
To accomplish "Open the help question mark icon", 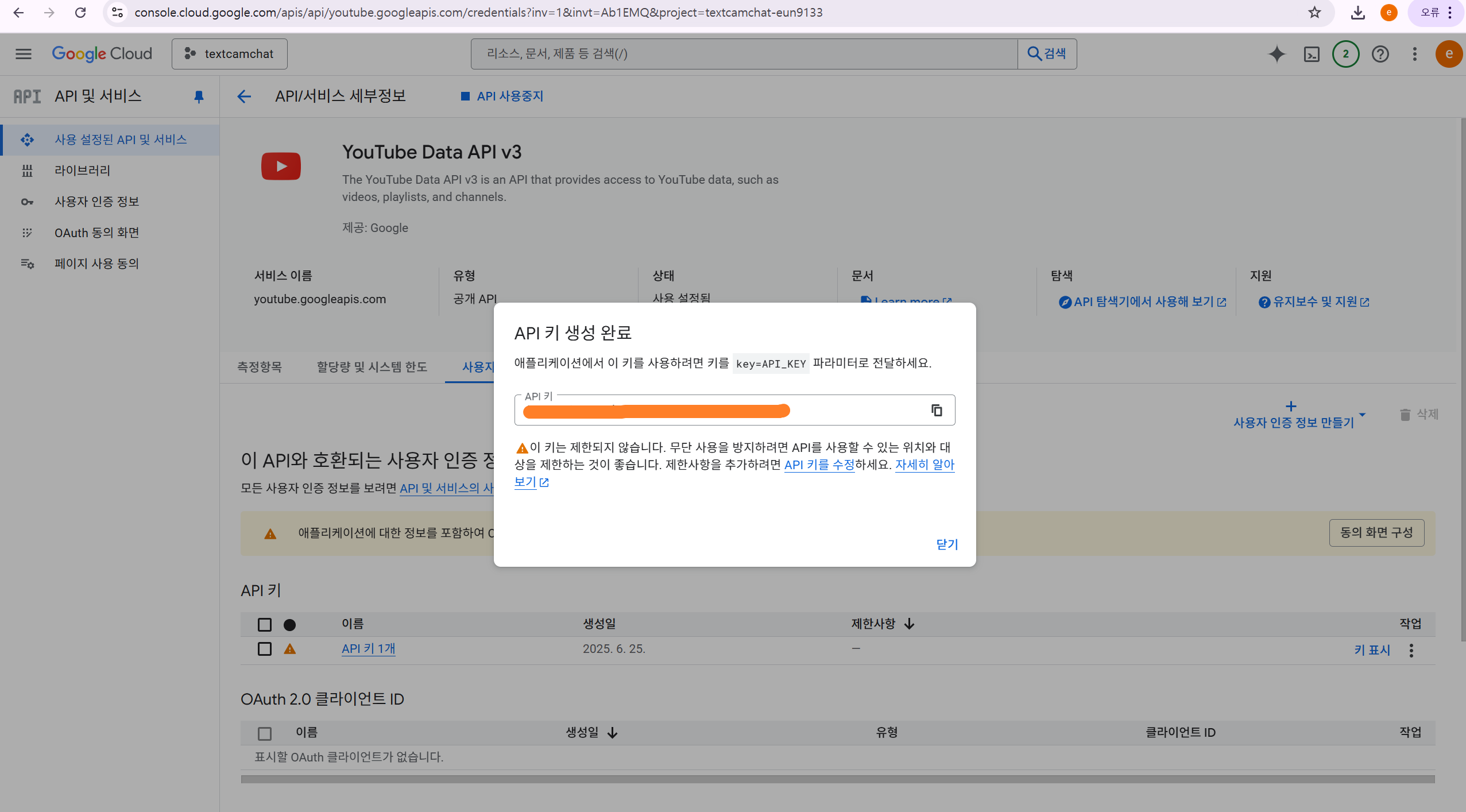I will pyautogui.click(x=1380, y=54).
